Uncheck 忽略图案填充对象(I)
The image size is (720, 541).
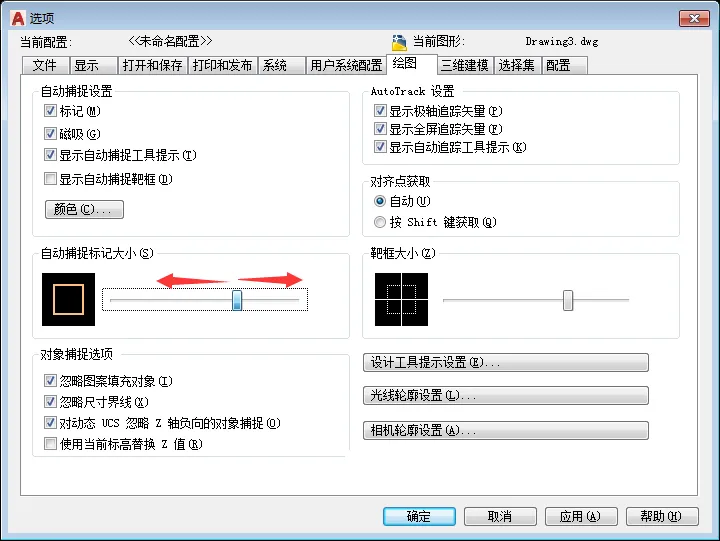[x=50, y=381]
